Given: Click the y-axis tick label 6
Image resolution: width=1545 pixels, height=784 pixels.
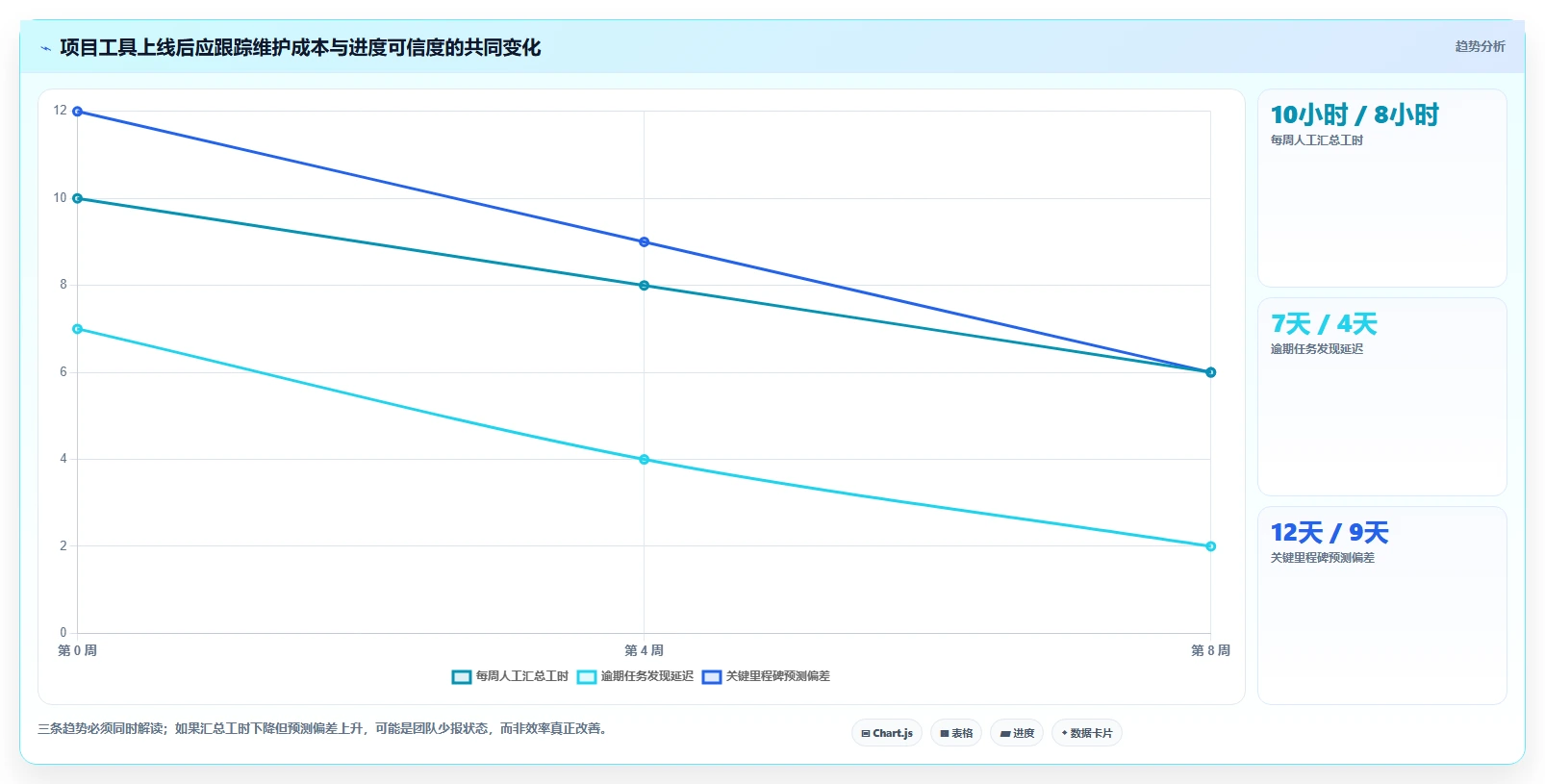Looking at the screenshot, I should [63, 371].
